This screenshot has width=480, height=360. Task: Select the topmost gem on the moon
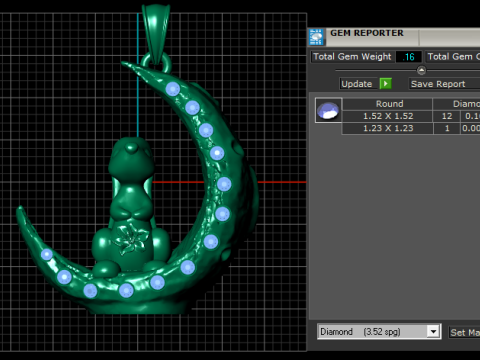pyautogui.click(x=173, y=89)
